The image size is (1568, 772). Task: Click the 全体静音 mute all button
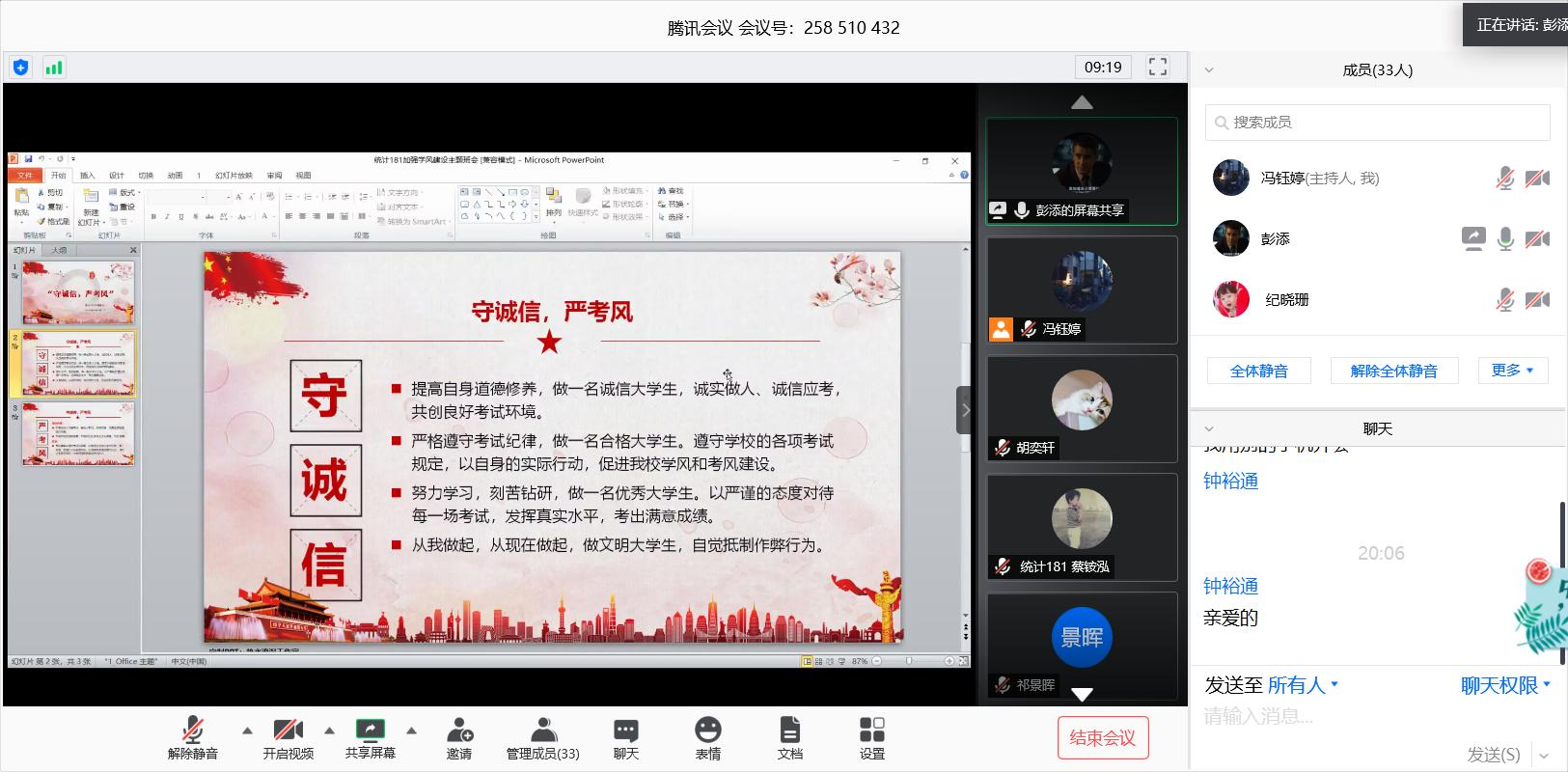(x=1259, y=371)
